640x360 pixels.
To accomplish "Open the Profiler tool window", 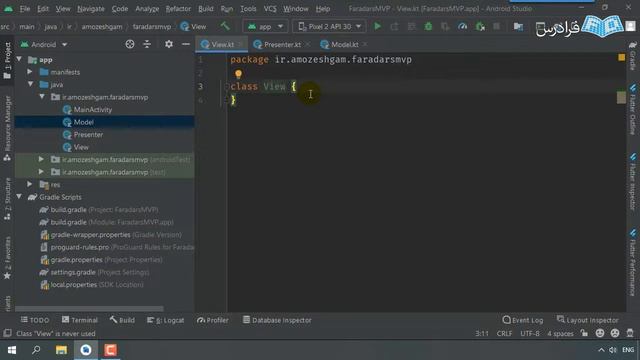I will [213, 320].
